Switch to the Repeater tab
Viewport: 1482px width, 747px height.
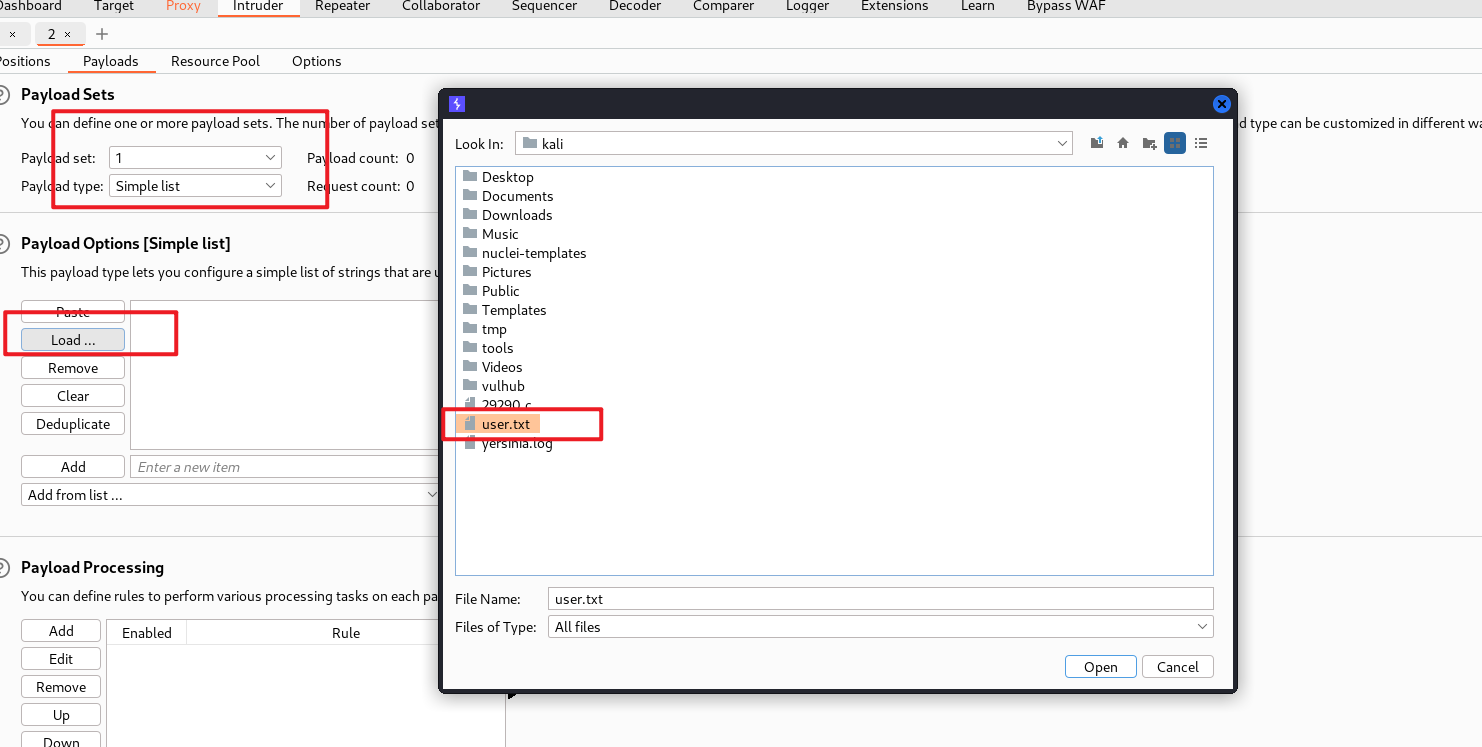(x=342, y=6)
